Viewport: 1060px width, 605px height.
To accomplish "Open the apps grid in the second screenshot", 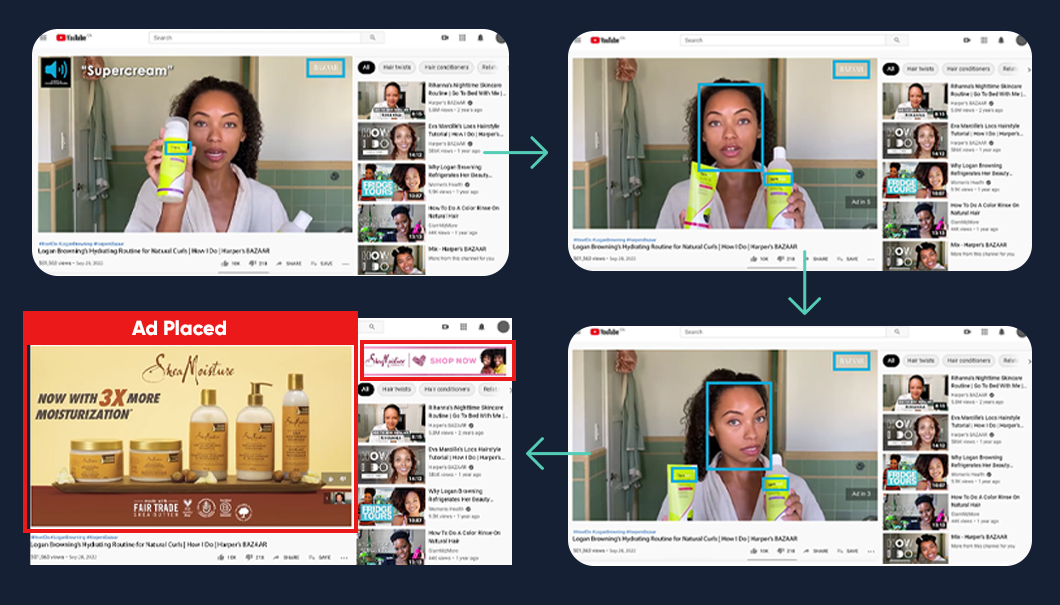I will pyautogui.click(x=984, y=41).
